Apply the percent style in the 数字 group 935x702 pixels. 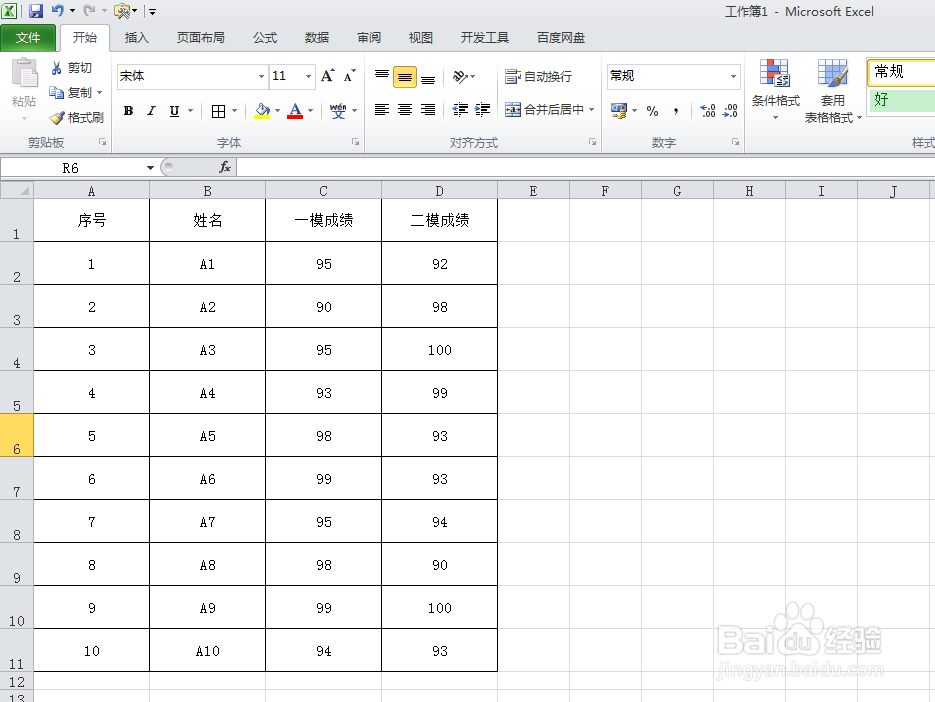tap(651, 110)
